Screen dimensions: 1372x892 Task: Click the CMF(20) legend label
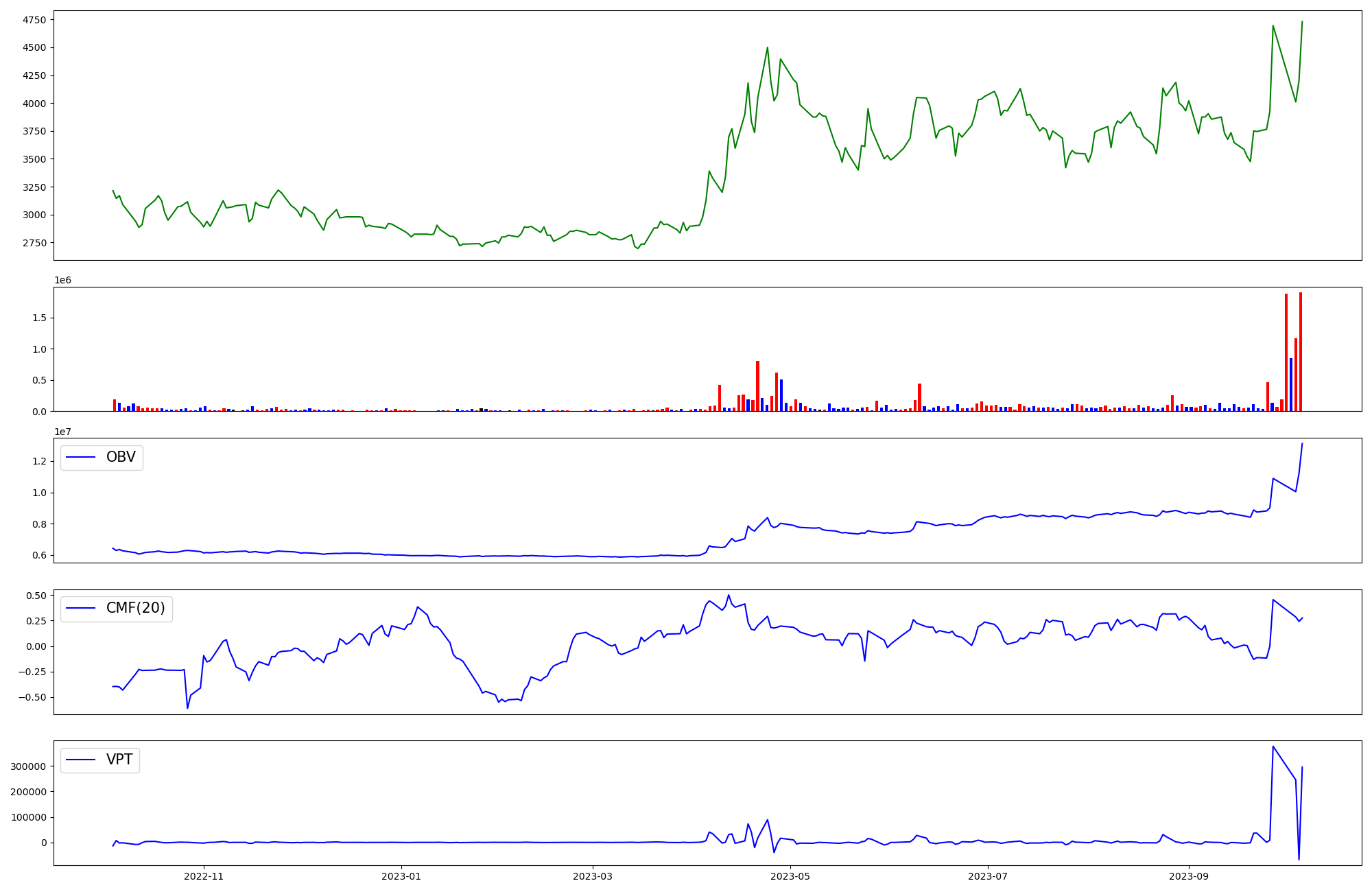tap(135, 608)
